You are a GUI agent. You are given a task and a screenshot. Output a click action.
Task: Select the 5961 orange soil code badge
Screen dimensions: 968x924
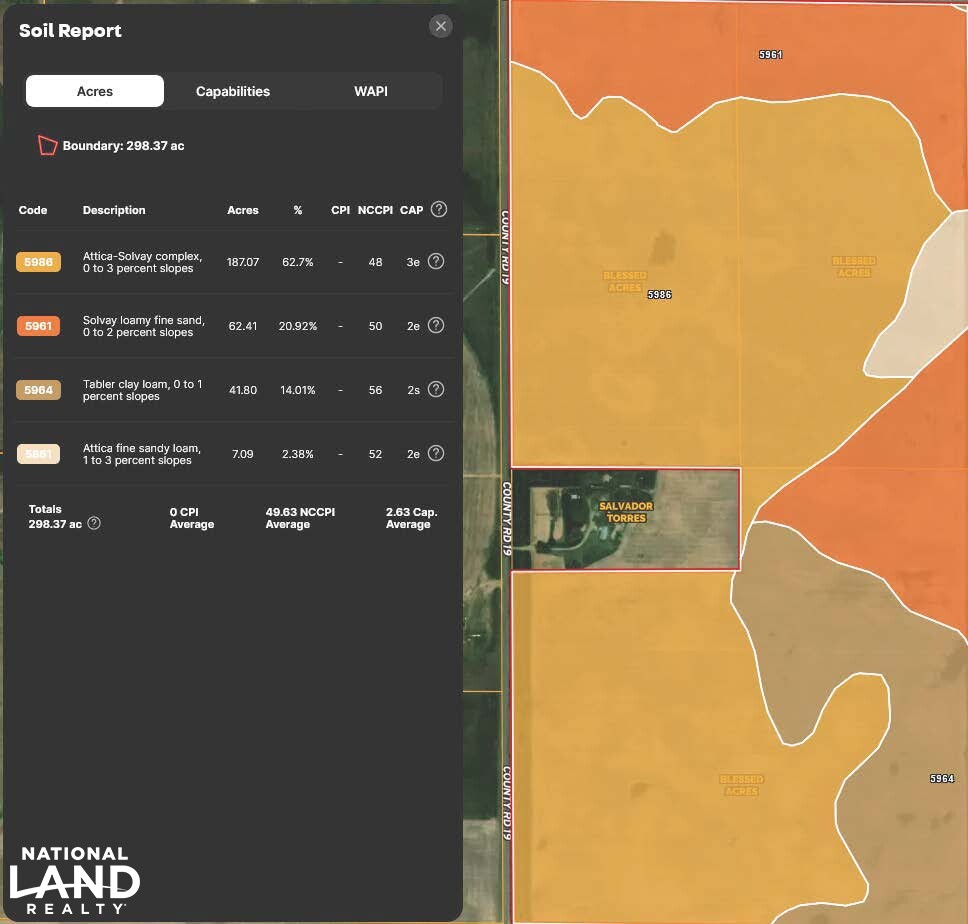click(38, 326)
